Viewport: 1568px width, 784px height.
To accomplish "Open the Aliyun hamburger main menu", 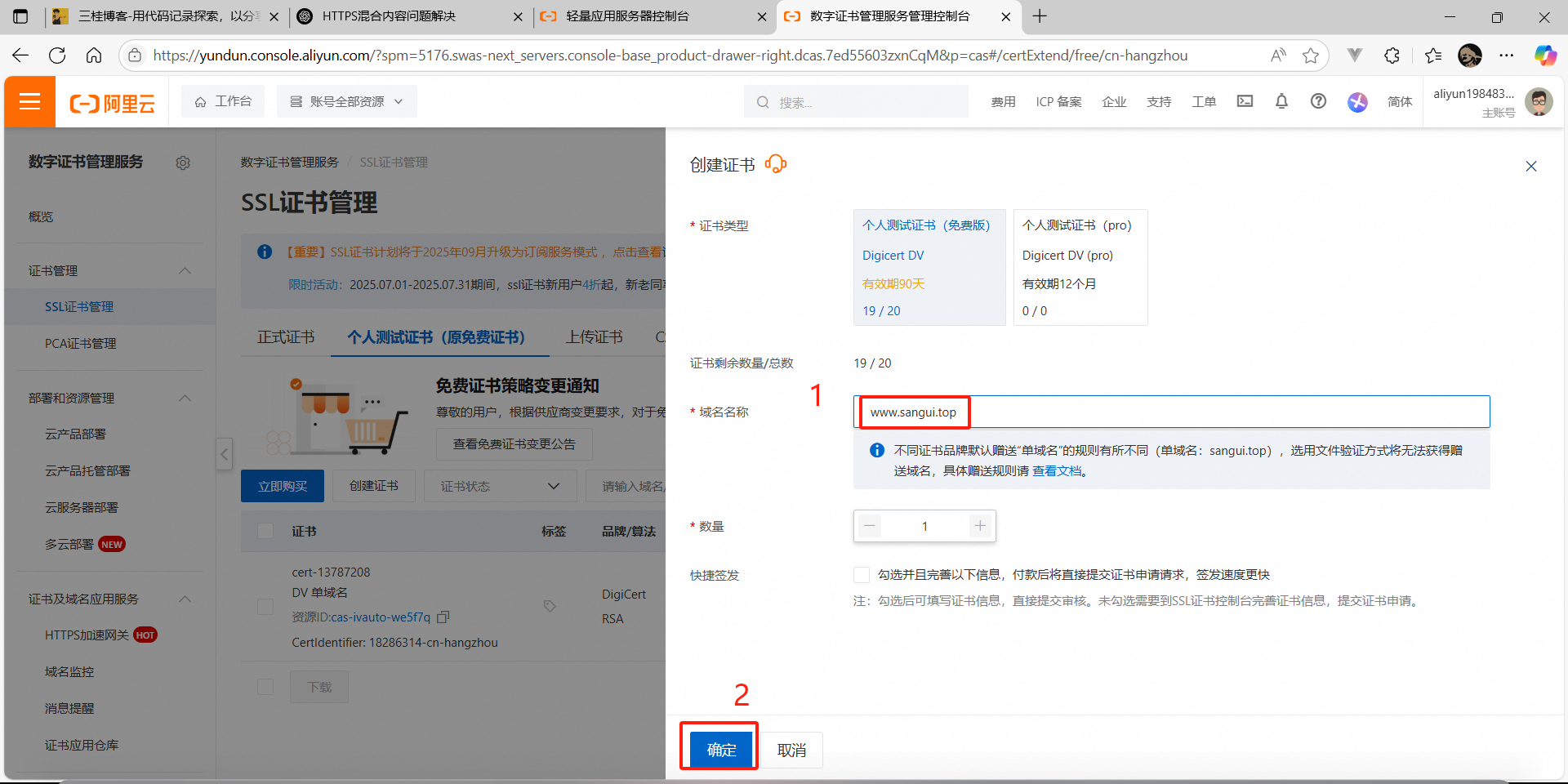I will point(30,102).
